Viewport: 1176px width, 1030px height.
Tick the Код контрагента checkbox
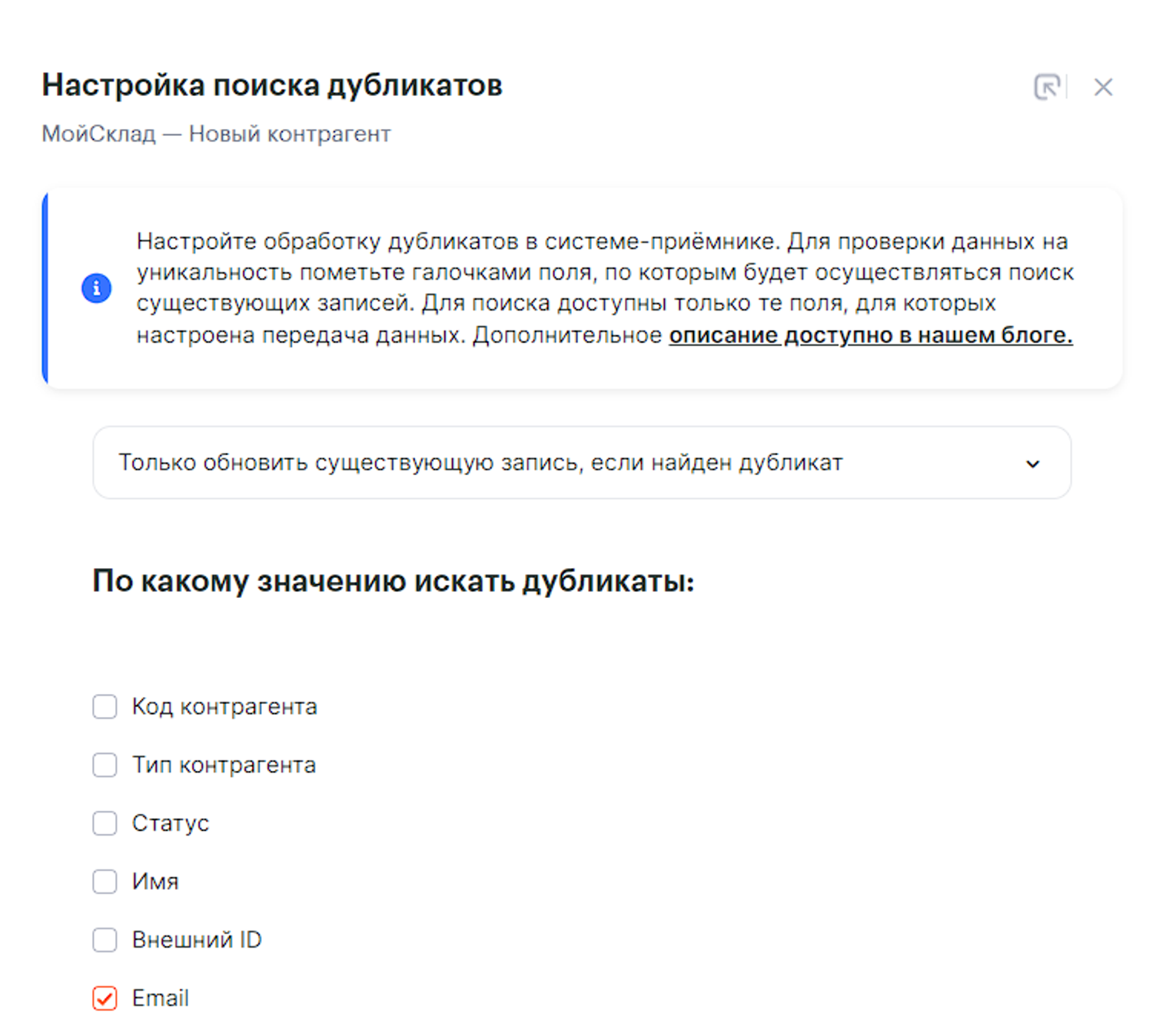pos(105,706)
